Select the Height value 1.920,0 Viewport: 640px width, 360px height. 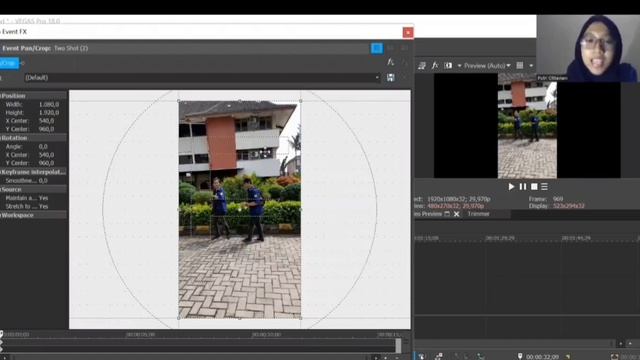tap(49, 113)
